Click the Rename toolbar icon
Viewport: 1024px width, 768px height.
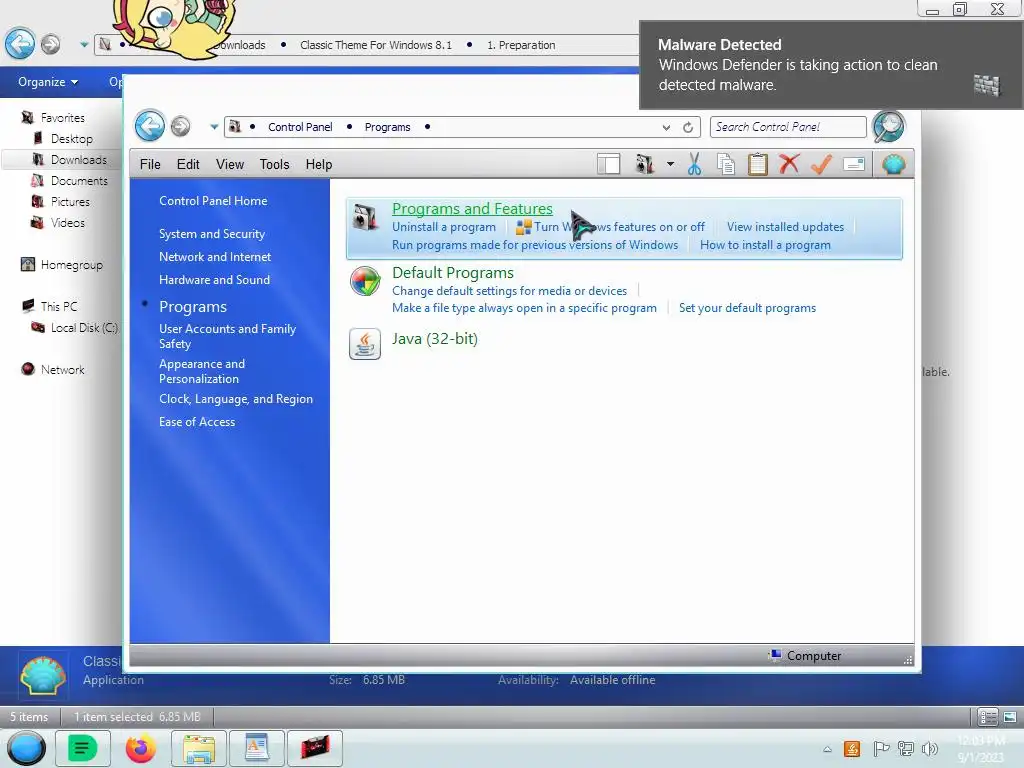[854, 164]
